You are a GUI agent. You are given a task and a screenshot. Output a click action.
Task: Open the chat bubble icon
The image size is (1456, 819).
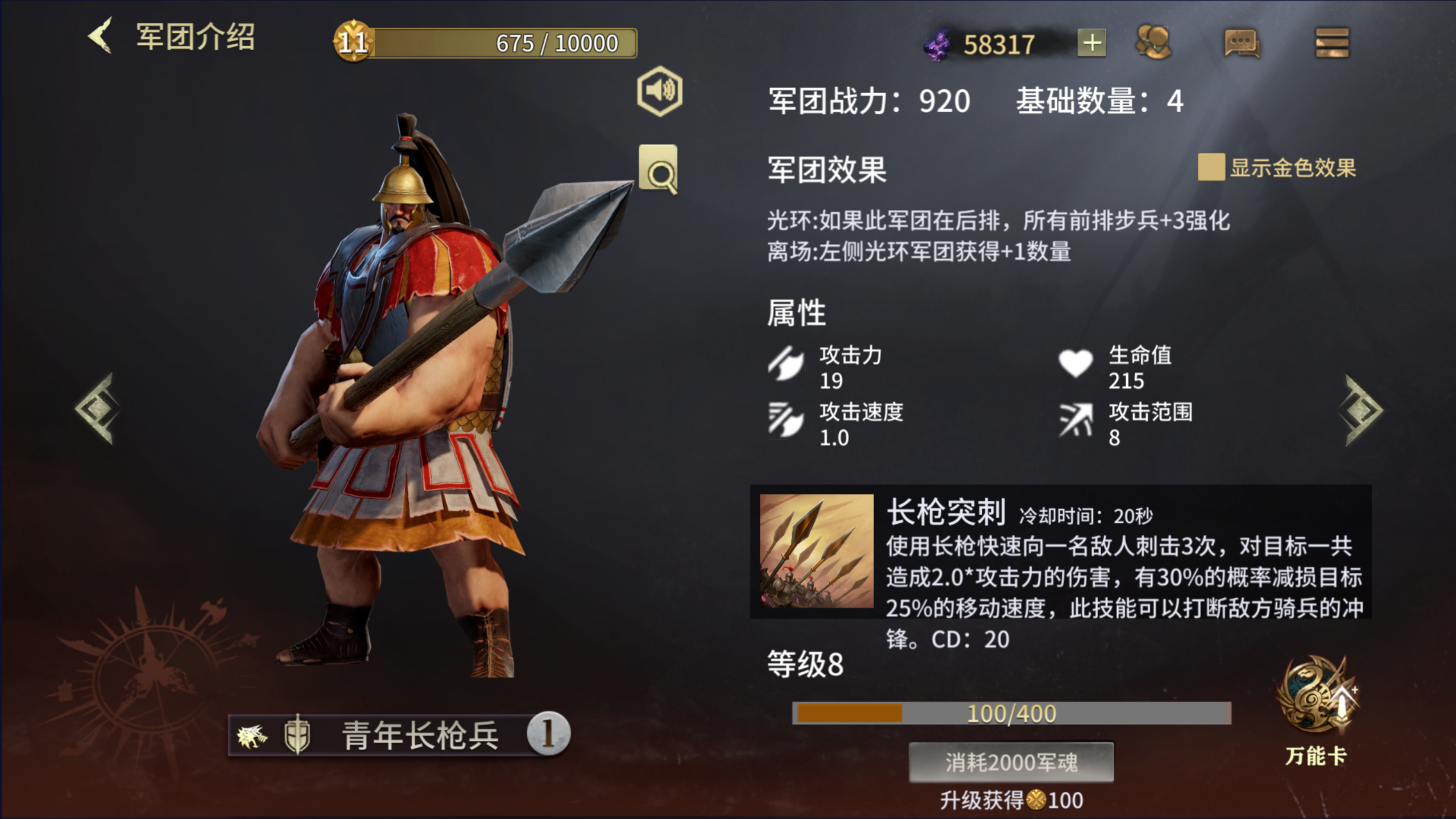[1242, 43]
